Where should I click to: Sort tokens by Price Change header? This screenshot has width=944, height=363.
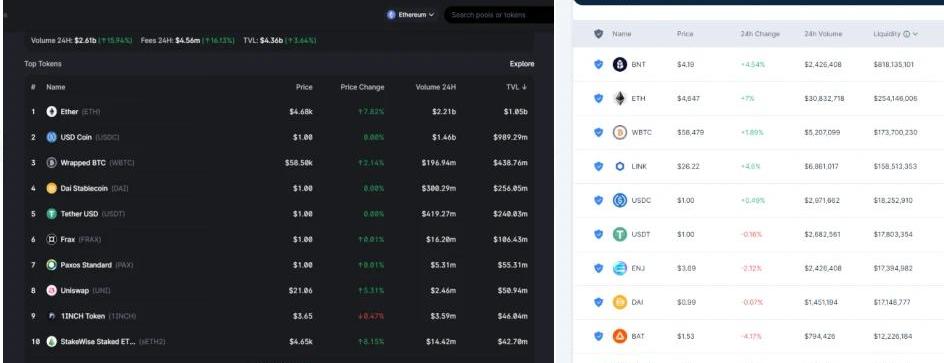[x=362, y=87]
